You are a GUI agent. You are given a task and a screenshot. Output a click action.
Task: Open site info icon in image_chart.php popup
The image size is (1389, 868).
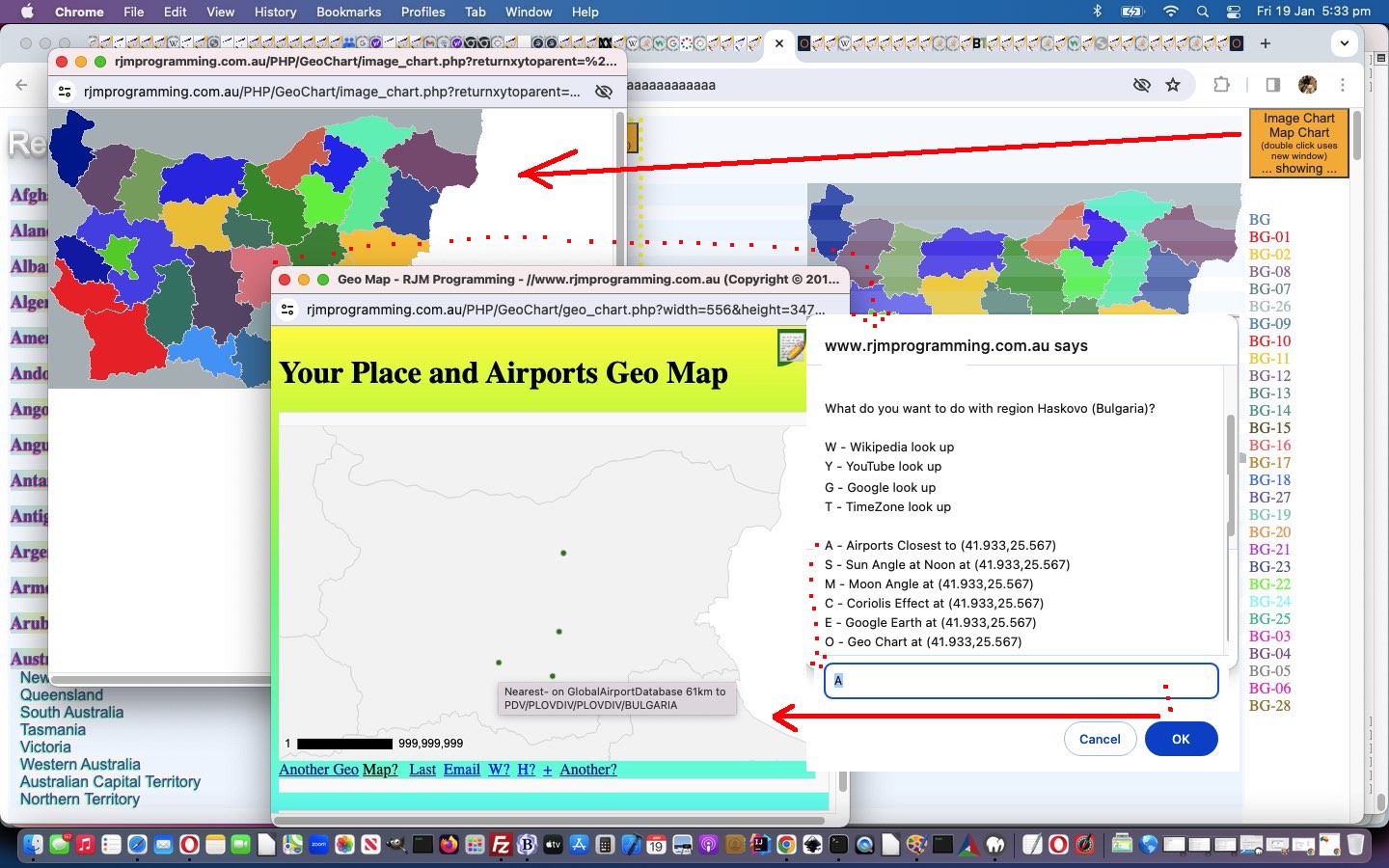coord(65,92)
